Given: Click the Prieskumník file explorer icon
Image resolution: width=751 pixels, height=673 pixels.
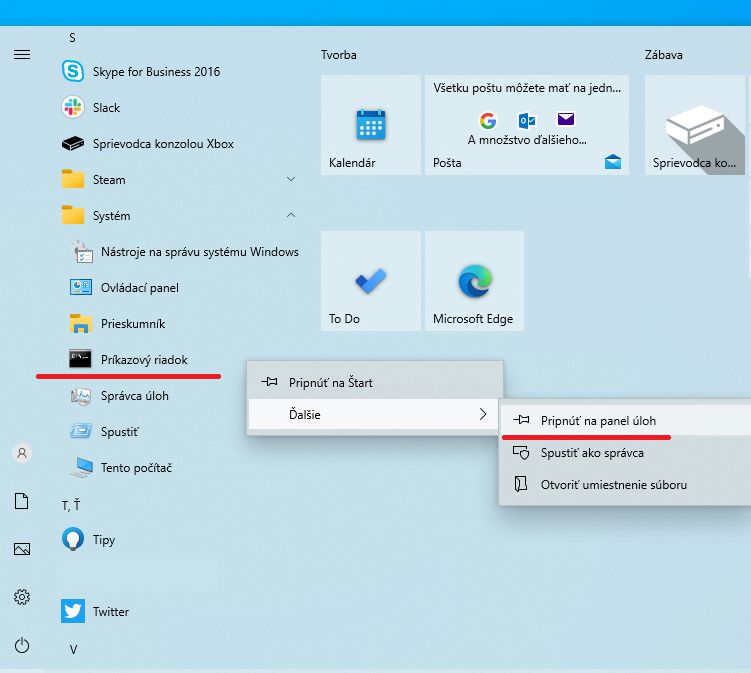Looking at the screenshot, I should point(81,323).
